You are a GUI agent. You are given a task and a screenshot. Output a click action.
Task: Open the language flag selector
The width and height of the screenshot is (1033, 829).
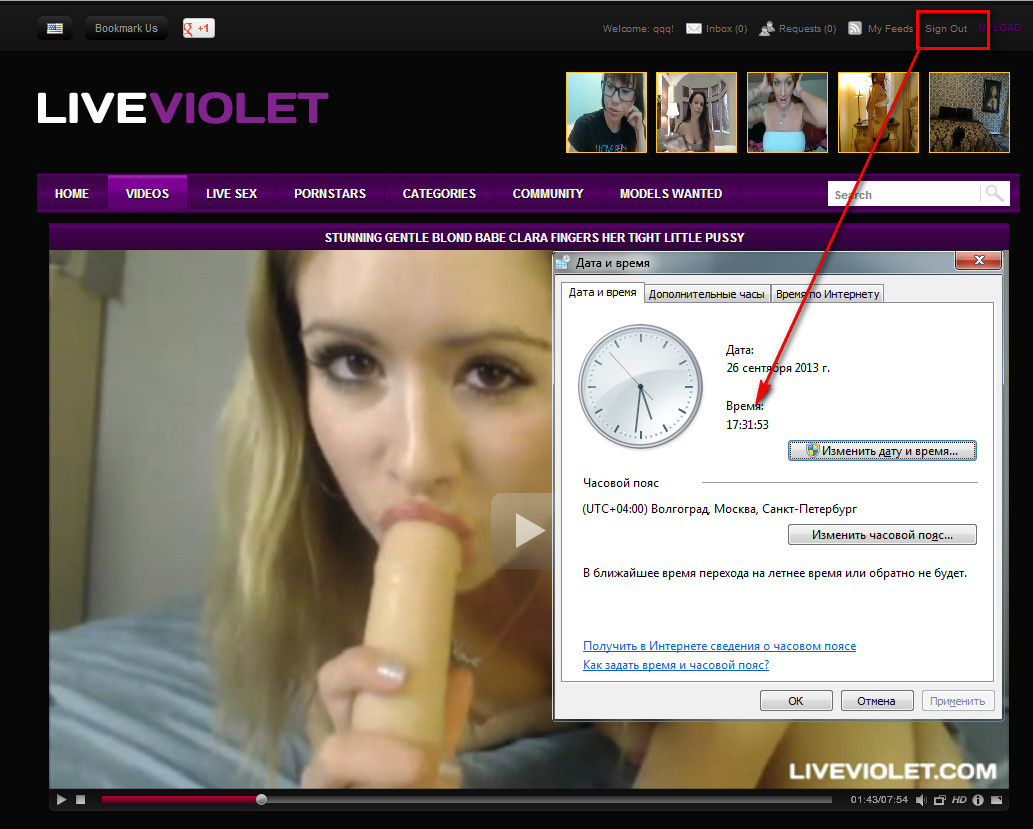(55, 28)
